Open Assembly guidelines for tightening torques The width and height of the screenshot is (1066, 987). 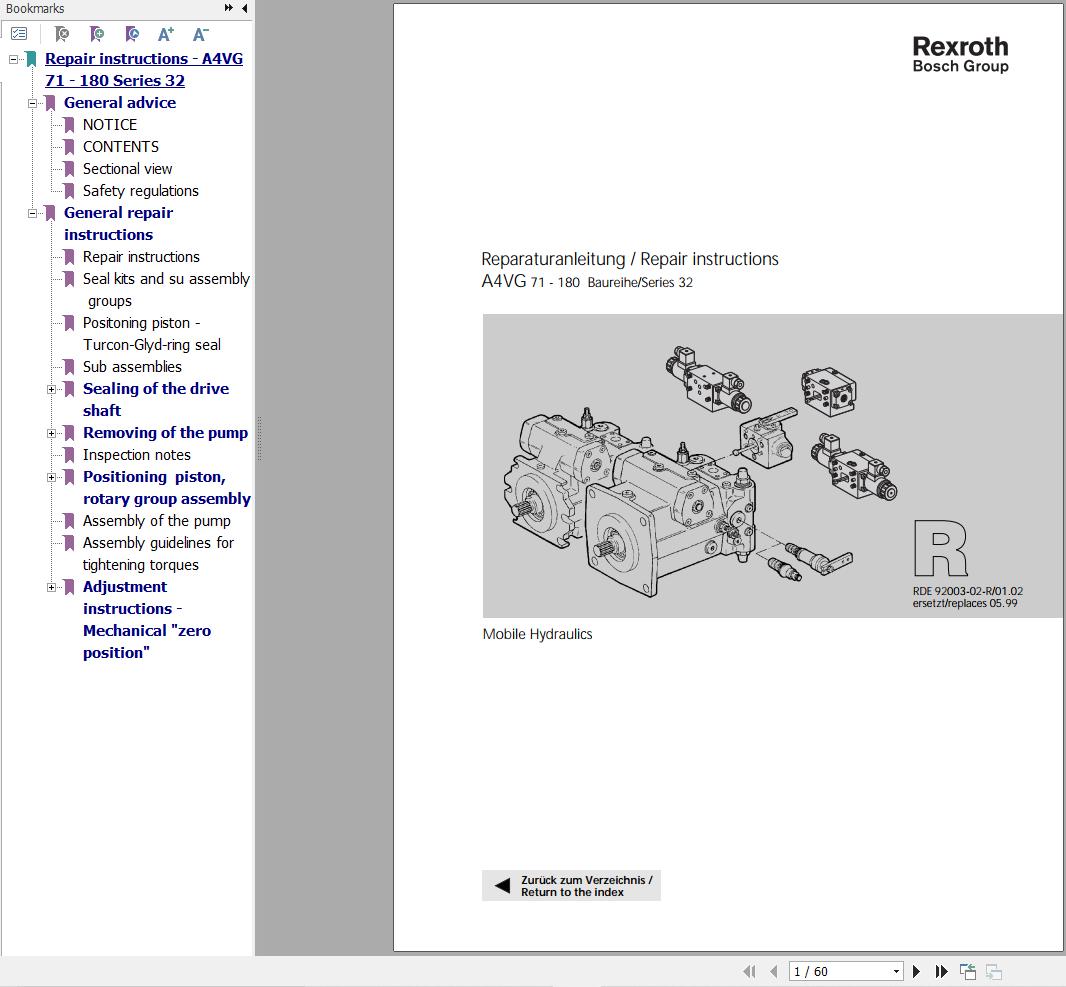pos(158,554)
